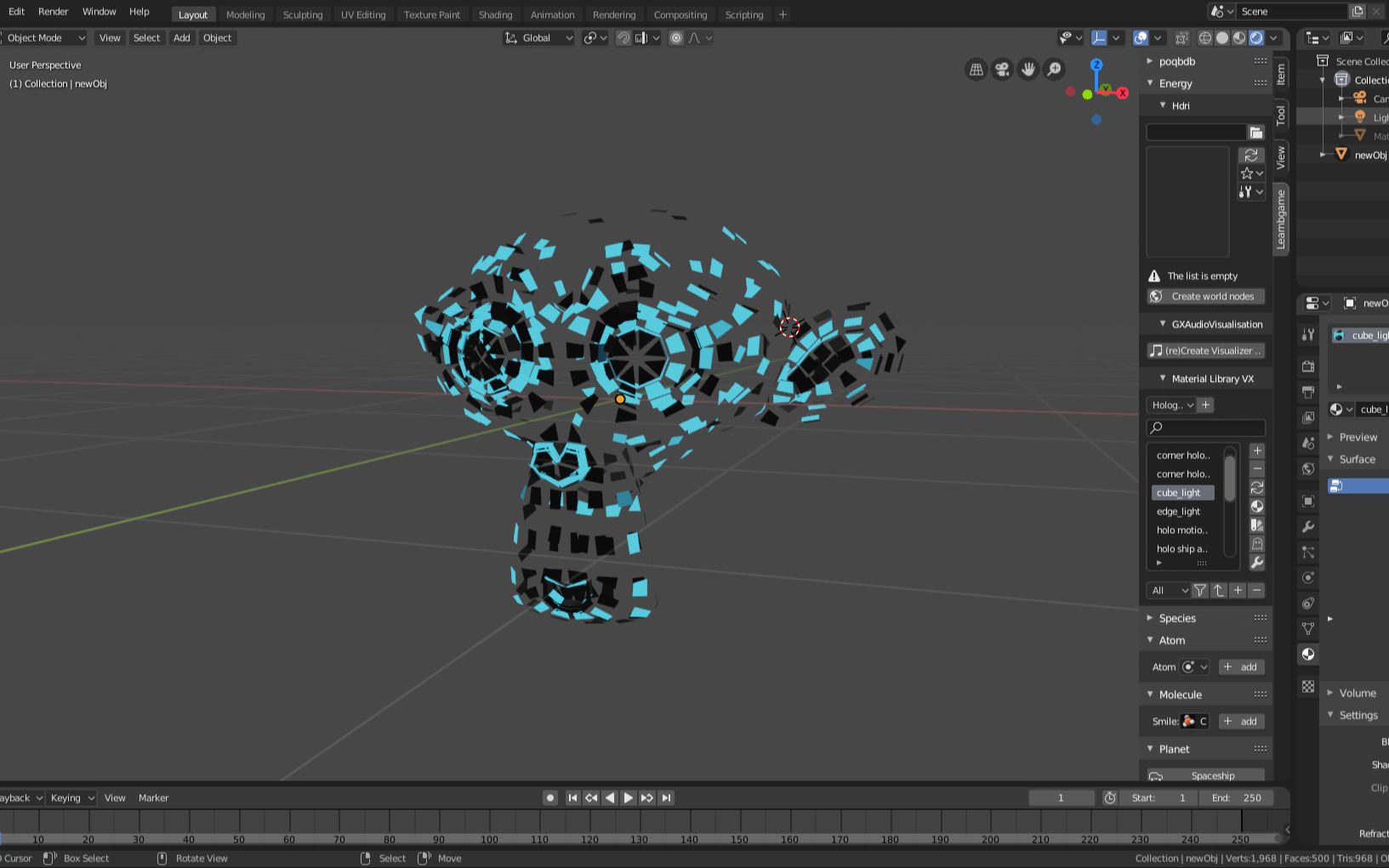Select cube_light in the material library list
The image size is (1389, 868).
click(1181, 492)
